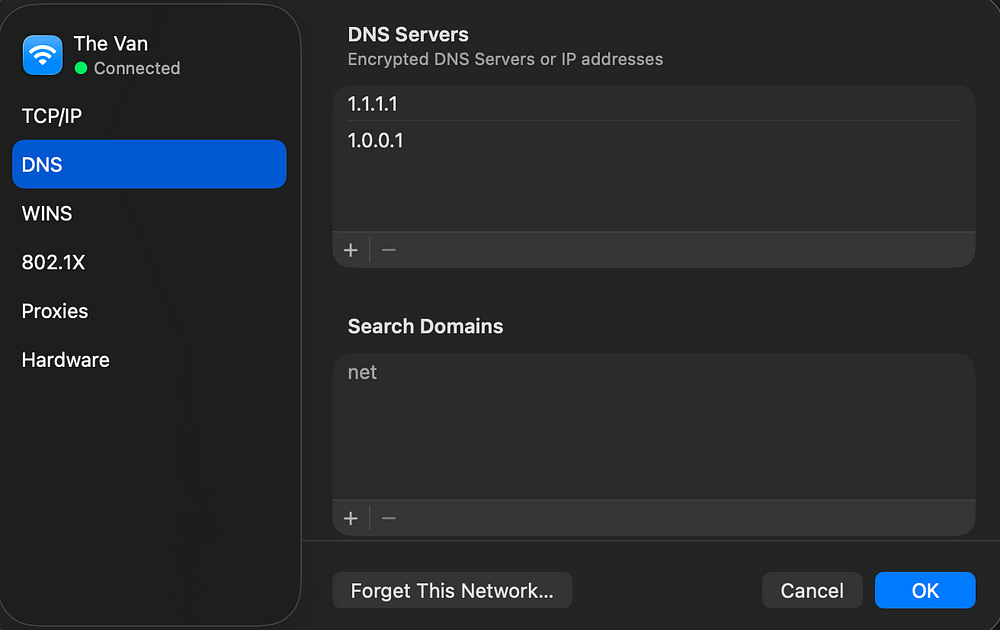This screenshot has width=1000, height=630.
Task: Confirm changes with the OK button
Action: [925, 591]
